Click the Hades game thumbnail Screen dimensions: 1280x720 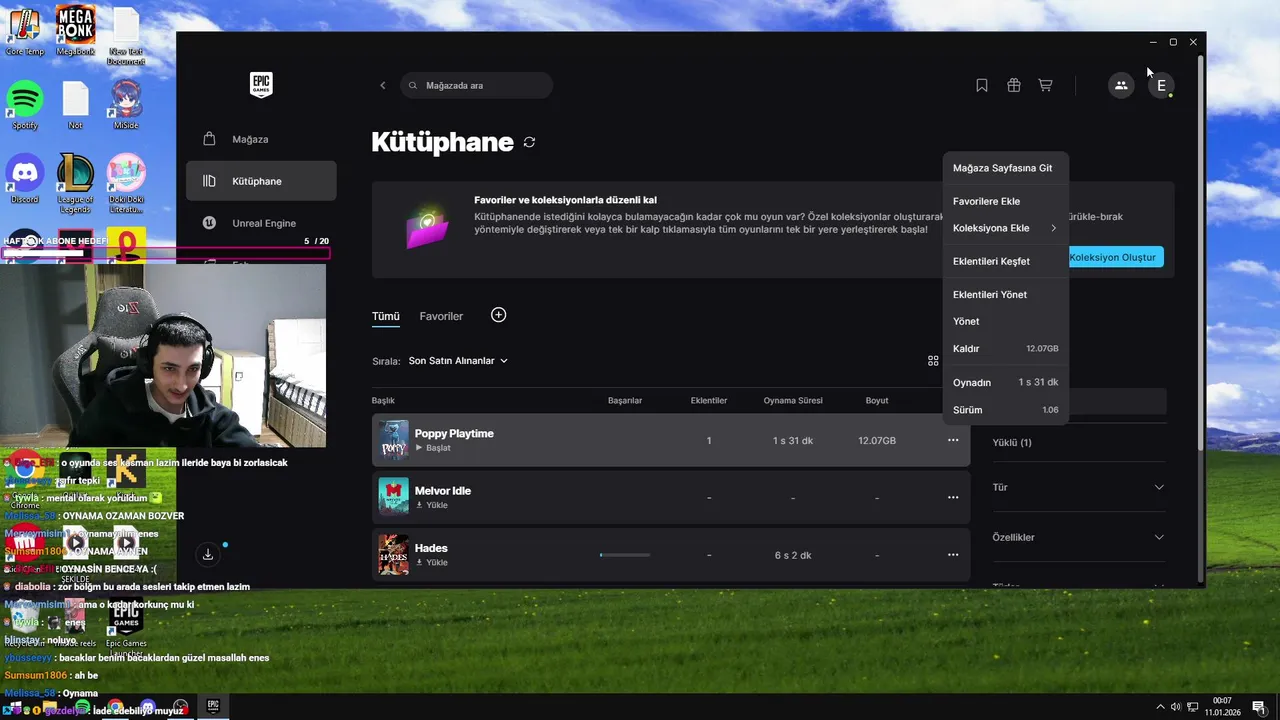point(394,555)
